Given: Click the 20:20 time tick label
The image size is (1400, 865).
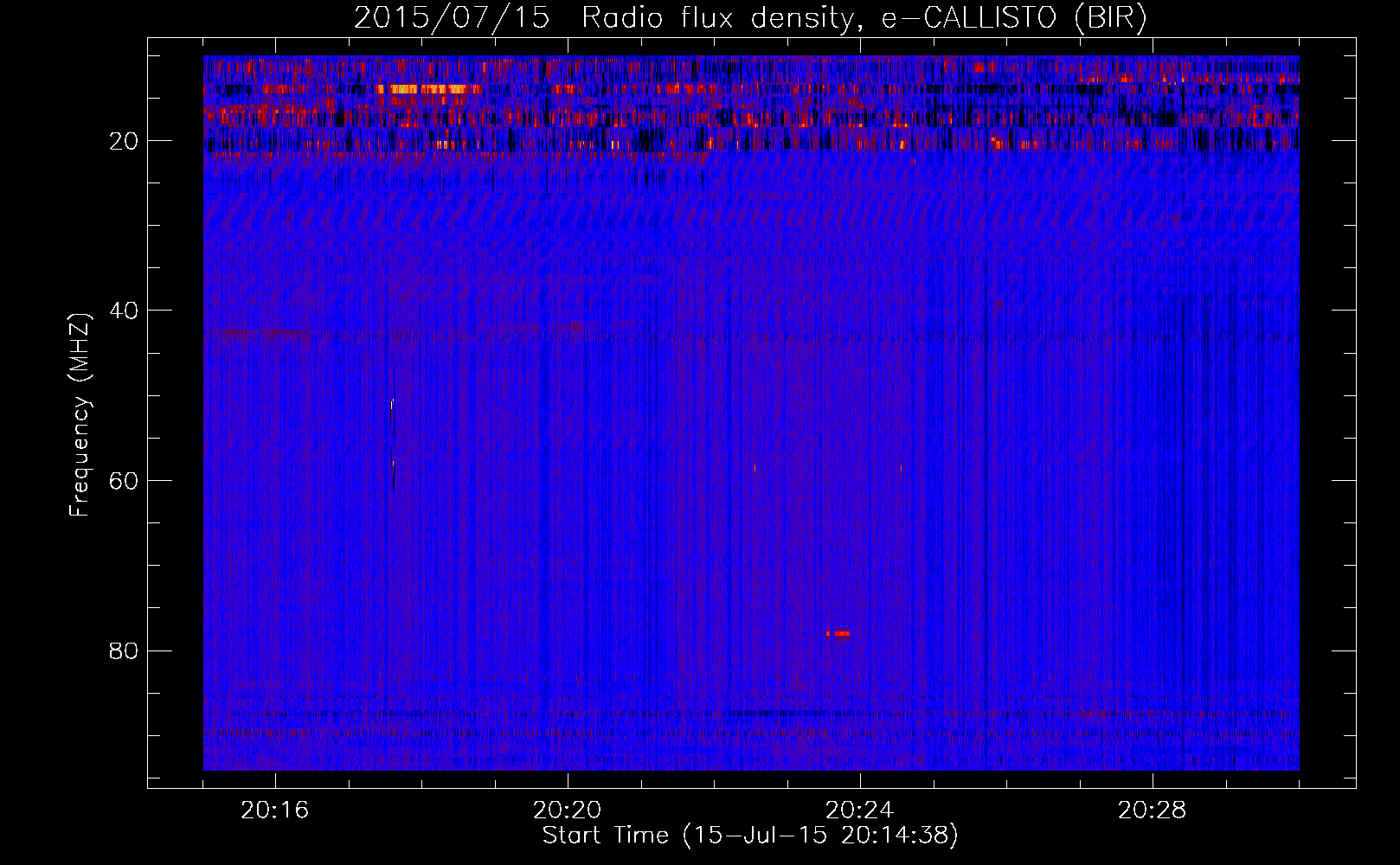Looking at the screenshot, I should point(568,811).
